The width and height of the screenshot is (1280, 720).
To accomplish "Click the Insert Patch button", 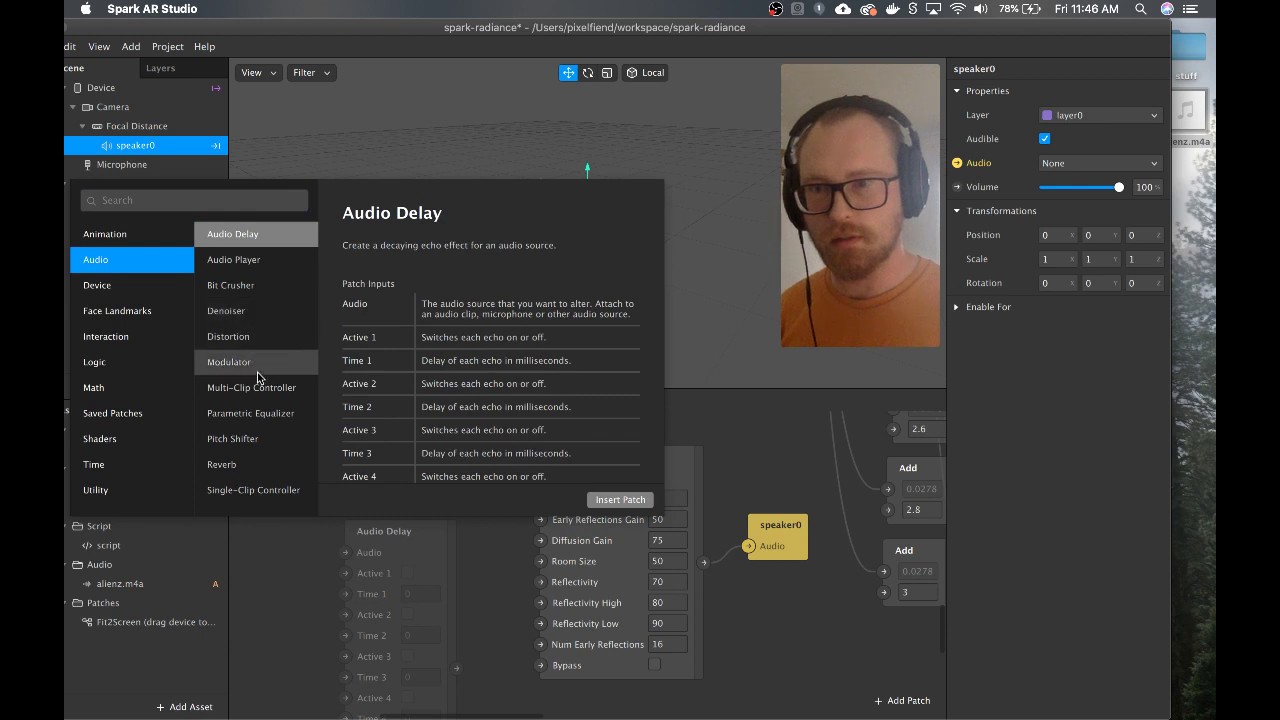I will [x=620, y=500].
